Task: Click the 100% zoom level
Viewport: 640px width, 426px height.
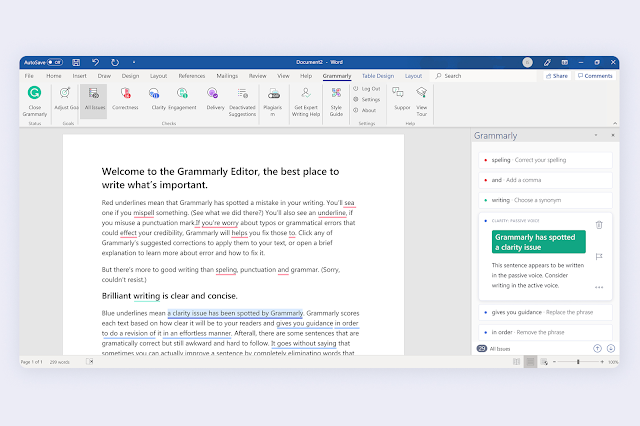Action: click(x=613, y=362)
